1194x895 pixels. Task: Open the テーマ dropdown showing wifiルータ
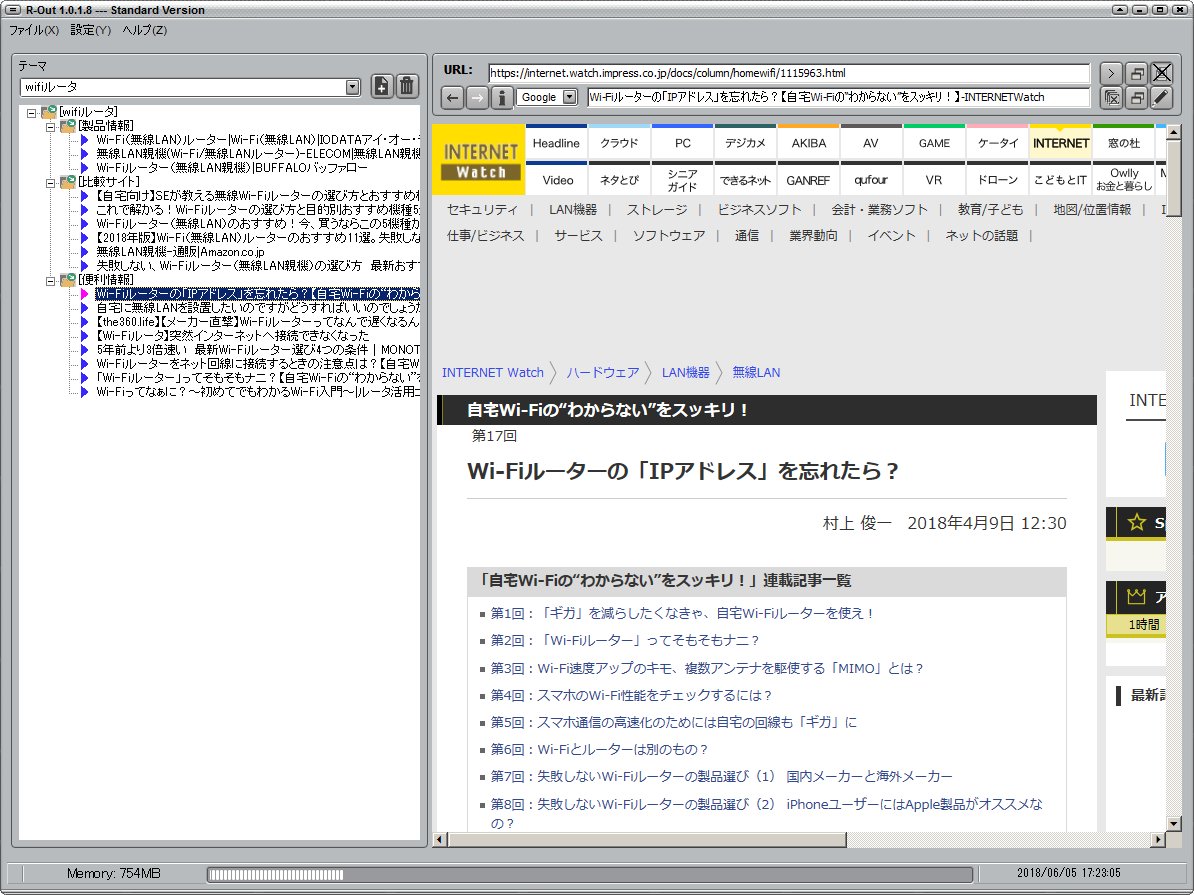point(352,87)
